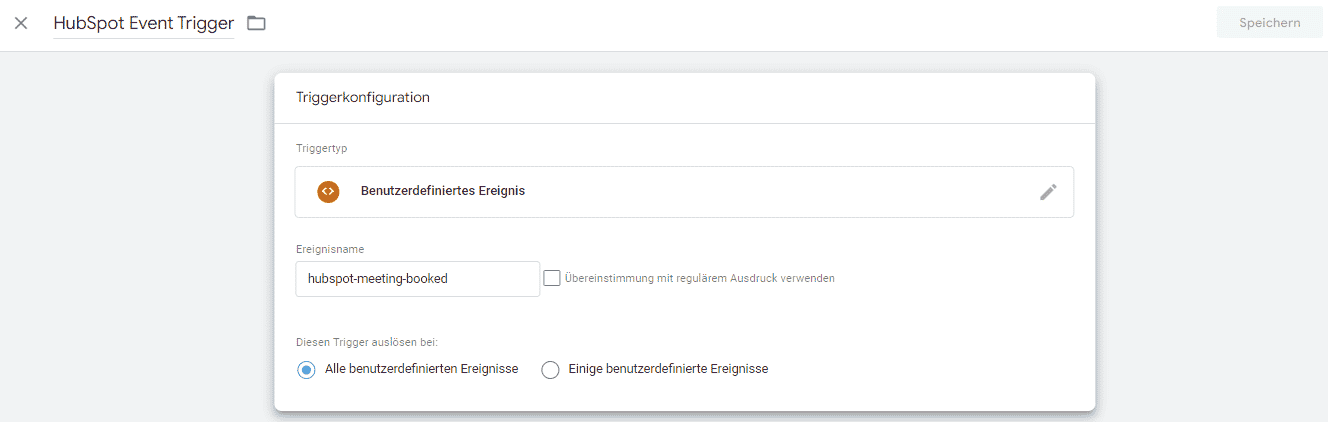Click the orange custom event code icon
Image resolution: width=1328 pixels, height=422 pixels.
click(x=328, y=191)
